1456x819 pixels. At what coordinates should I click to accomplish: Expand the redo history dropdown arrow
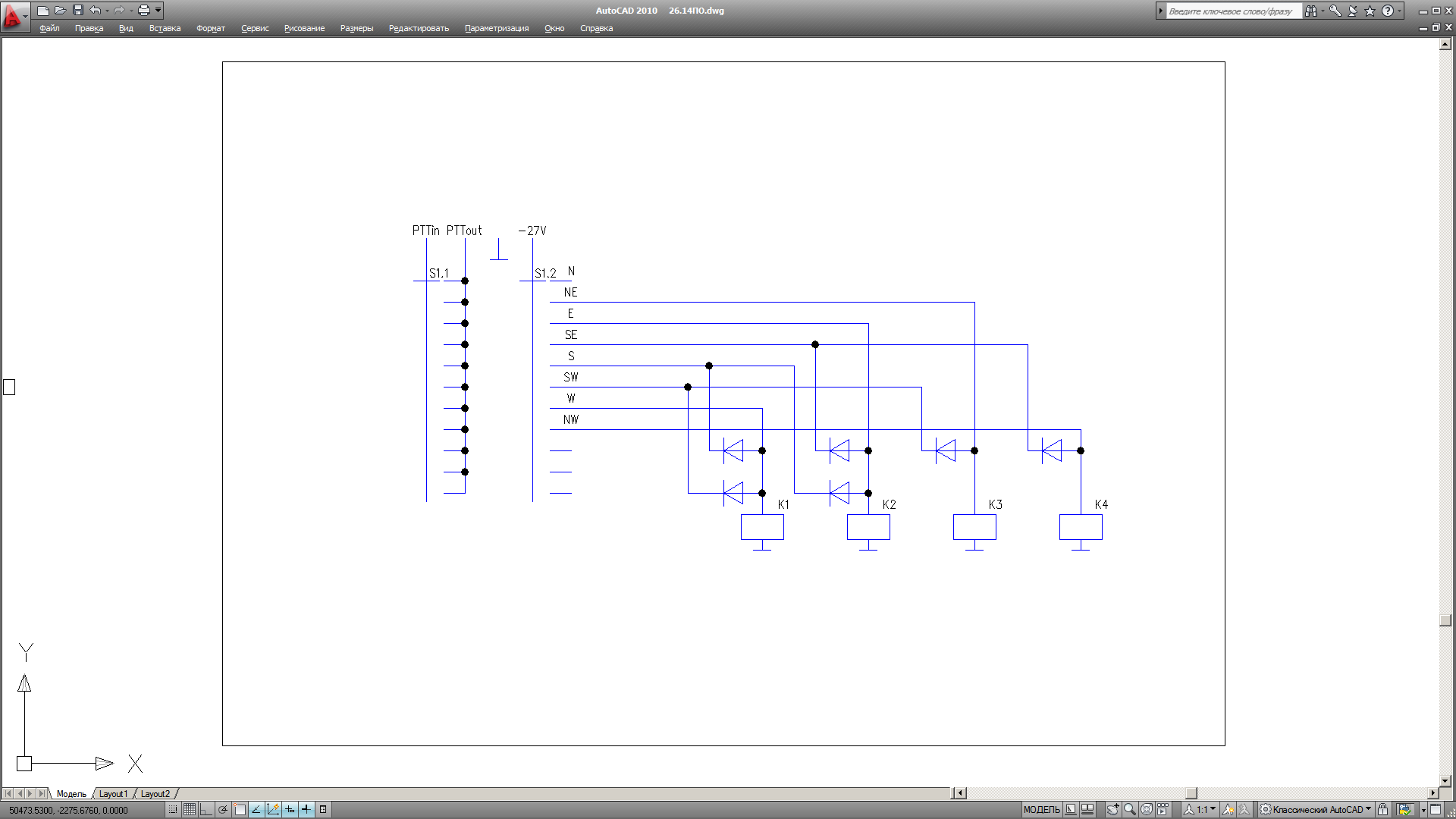click(x=131, y=11)
